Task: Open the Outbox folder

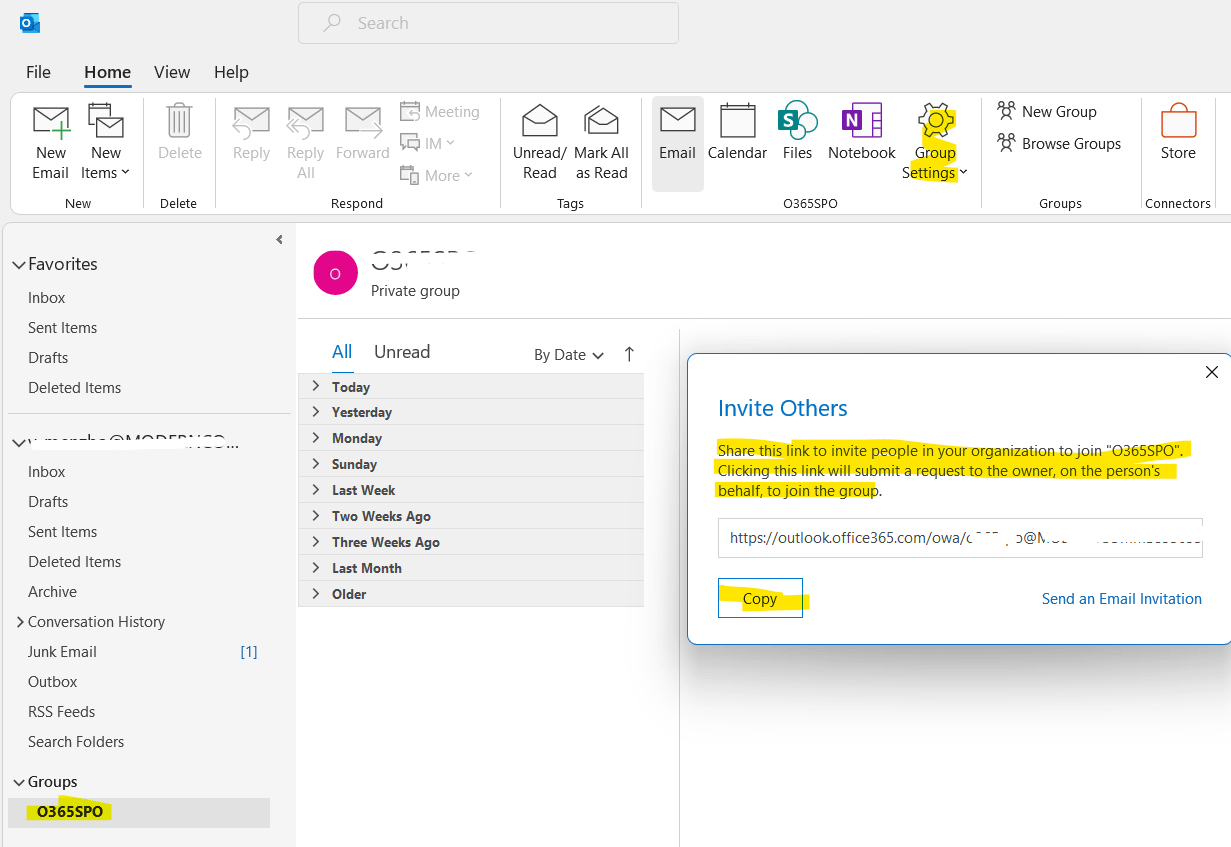Action: 52,682
